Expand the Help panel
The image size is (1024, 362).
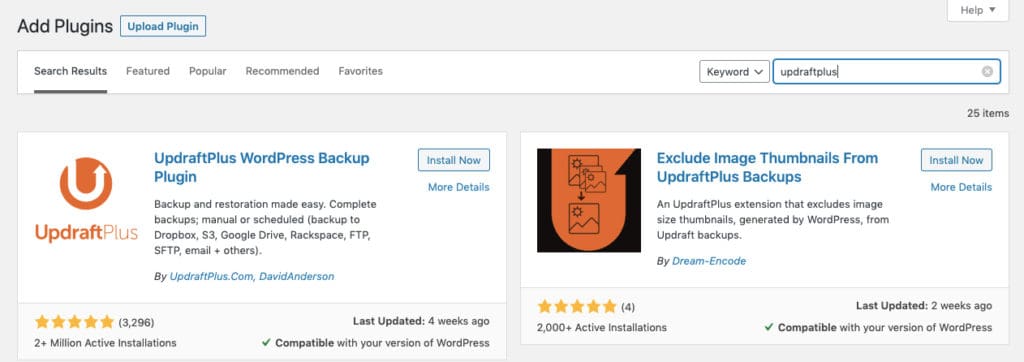tap(978, 10)
